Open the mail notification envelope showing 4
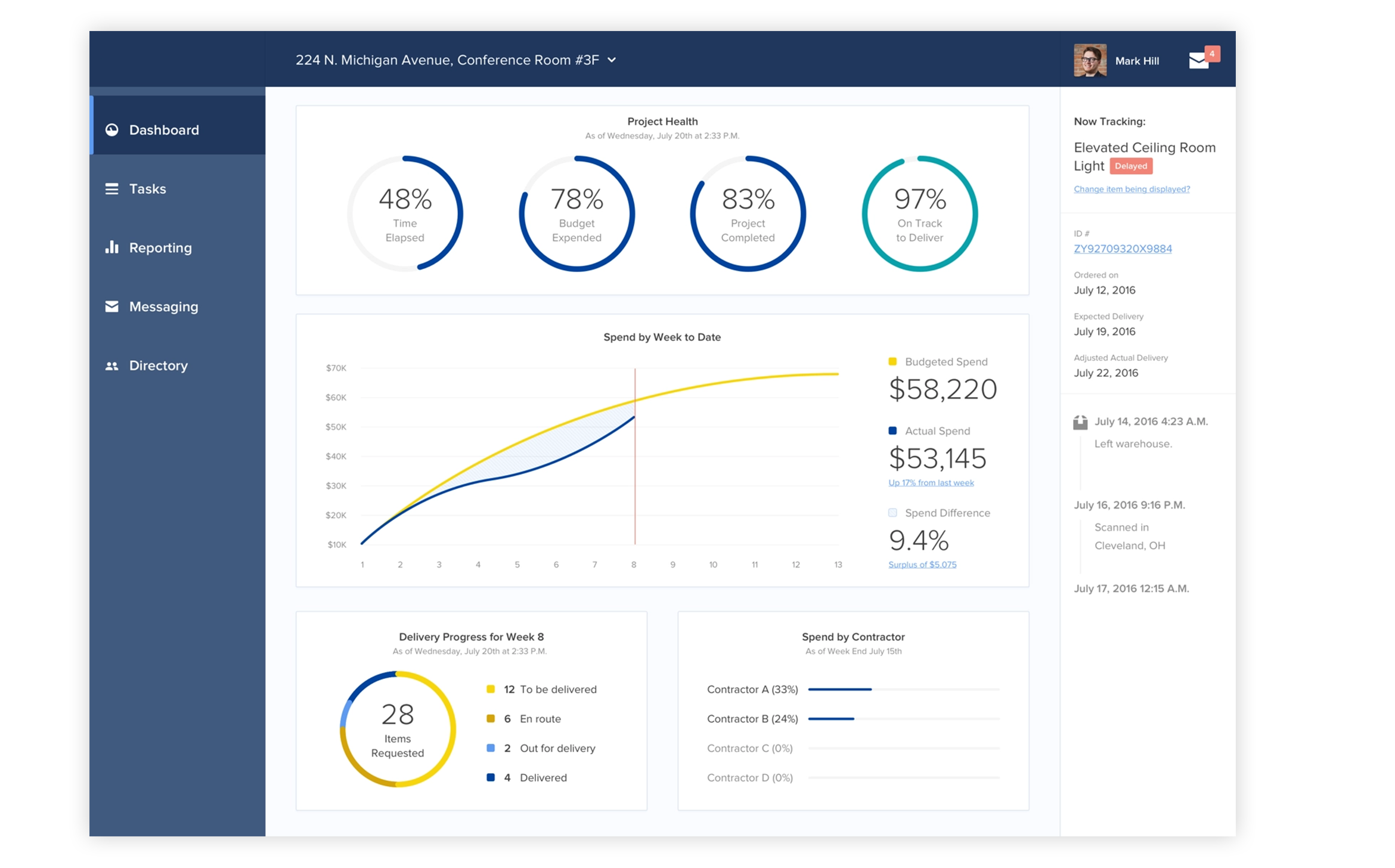This screenshot has height=868, width=1395. coord(1199,60)
